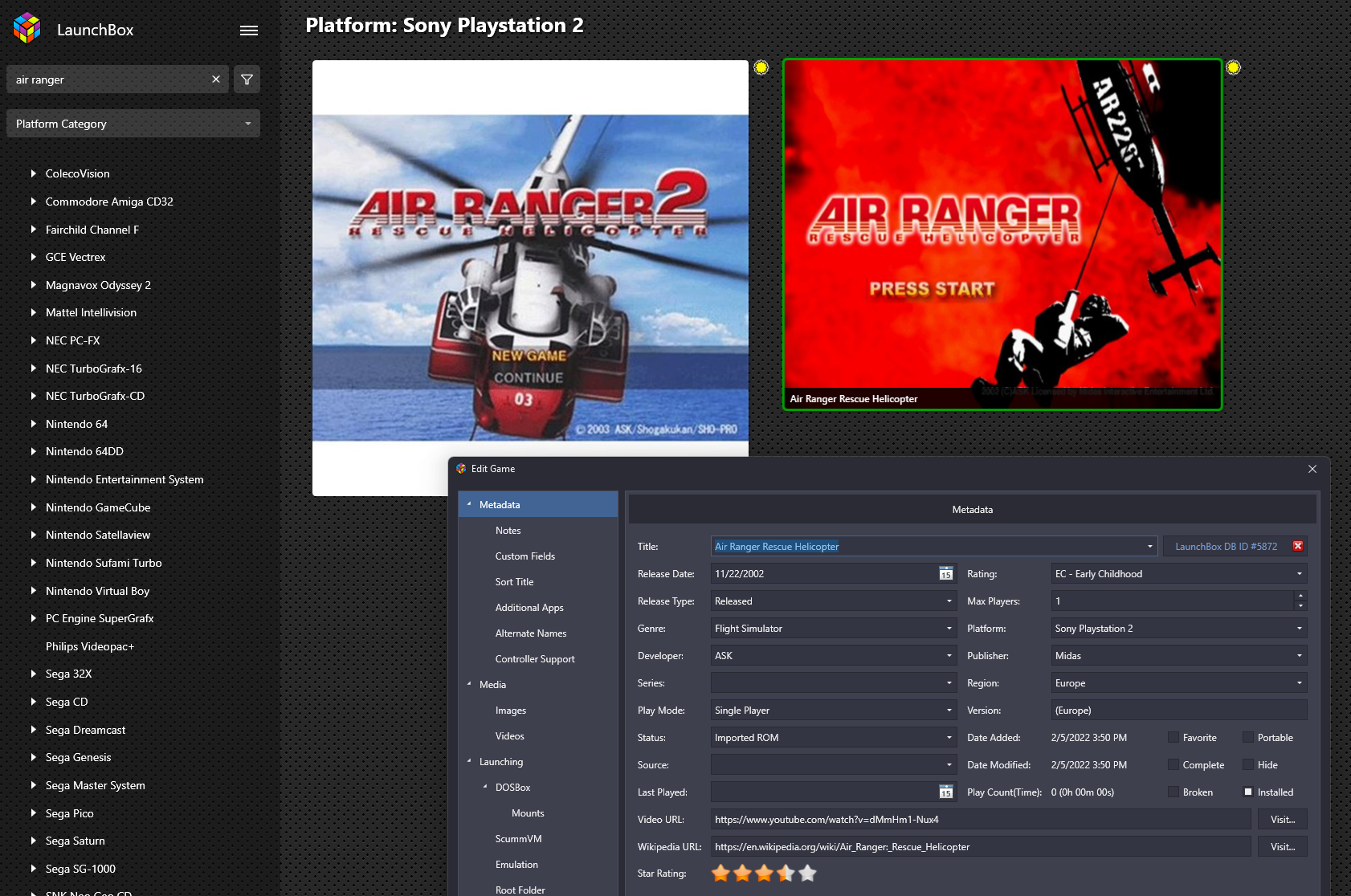Toggle the Complete checkbox
This screenshot has width=1351, height=896.
coord(1173,764)
